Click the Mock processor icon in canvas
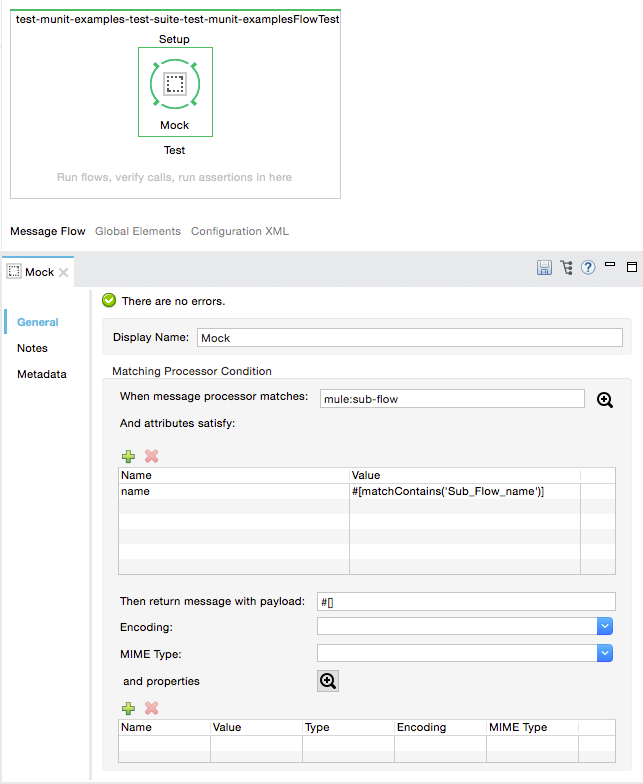This screenshot has width=643, height=784. tap(175, 85)
